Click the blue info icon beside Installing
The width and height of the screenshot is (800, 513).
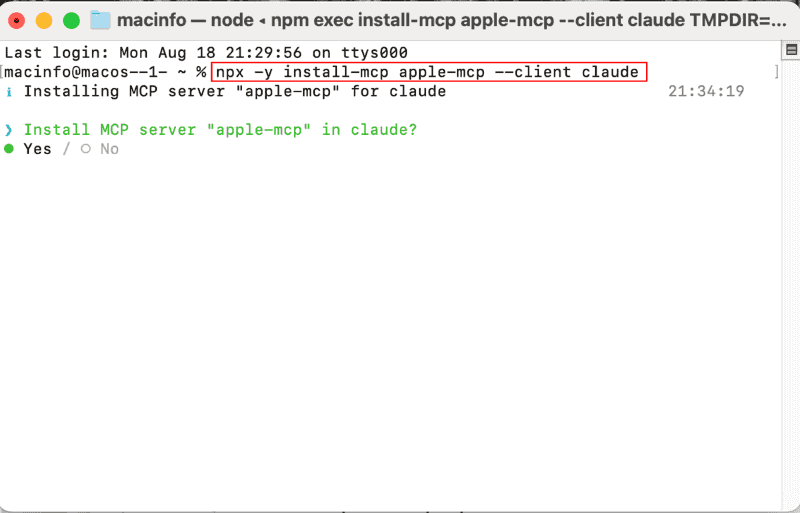click(9, 92)
